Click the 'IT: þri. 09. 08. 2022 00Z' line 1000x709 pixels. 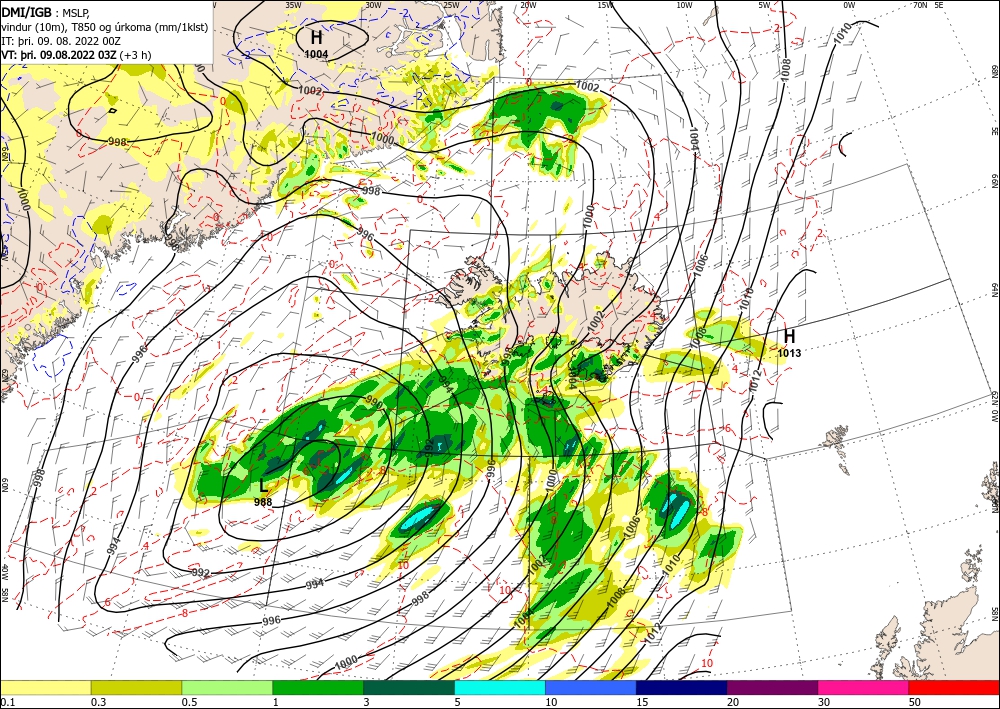tap(61, 40)
